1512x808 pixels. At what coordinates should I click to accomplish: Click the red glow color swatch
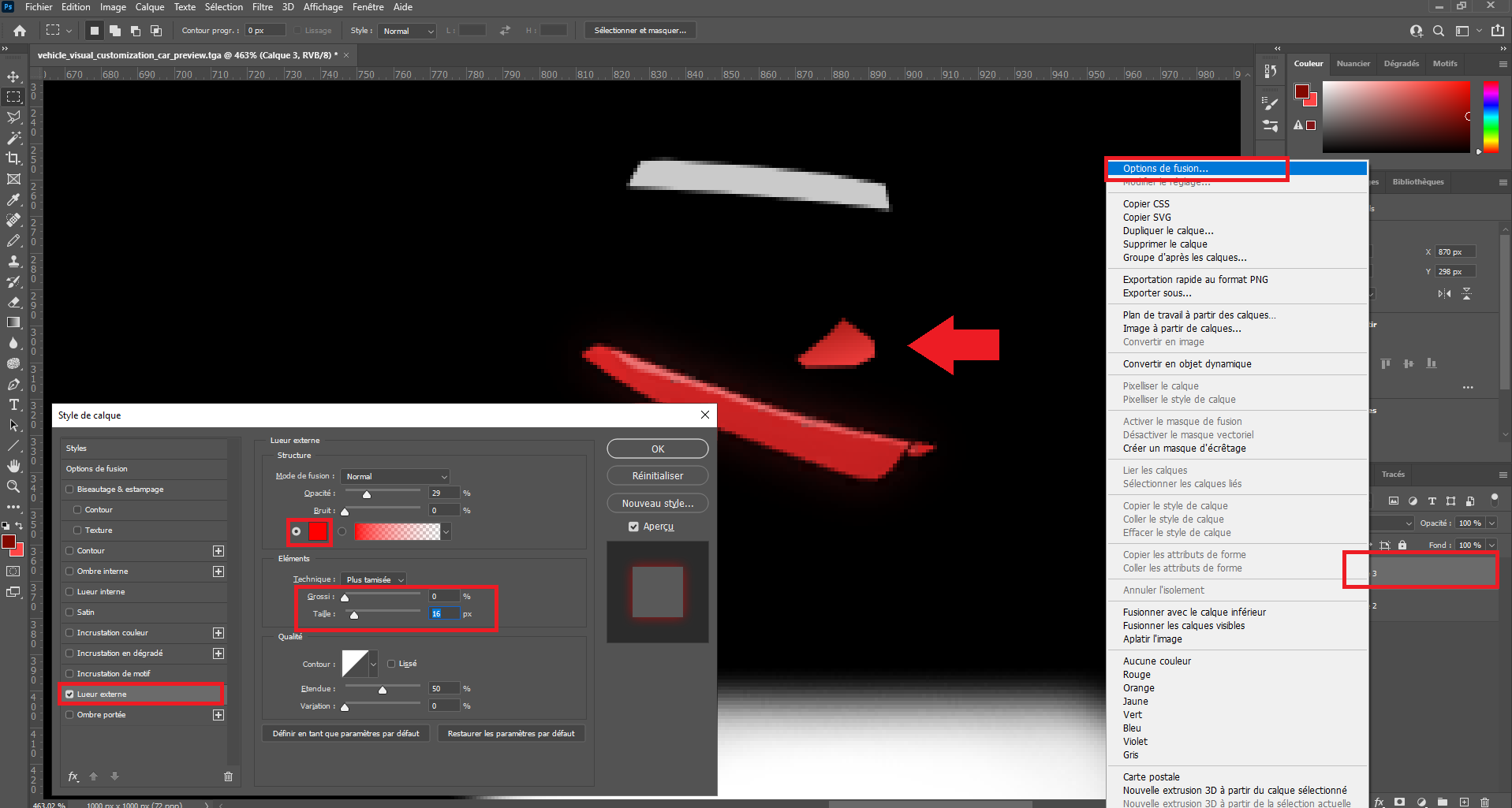pos(317,531)
